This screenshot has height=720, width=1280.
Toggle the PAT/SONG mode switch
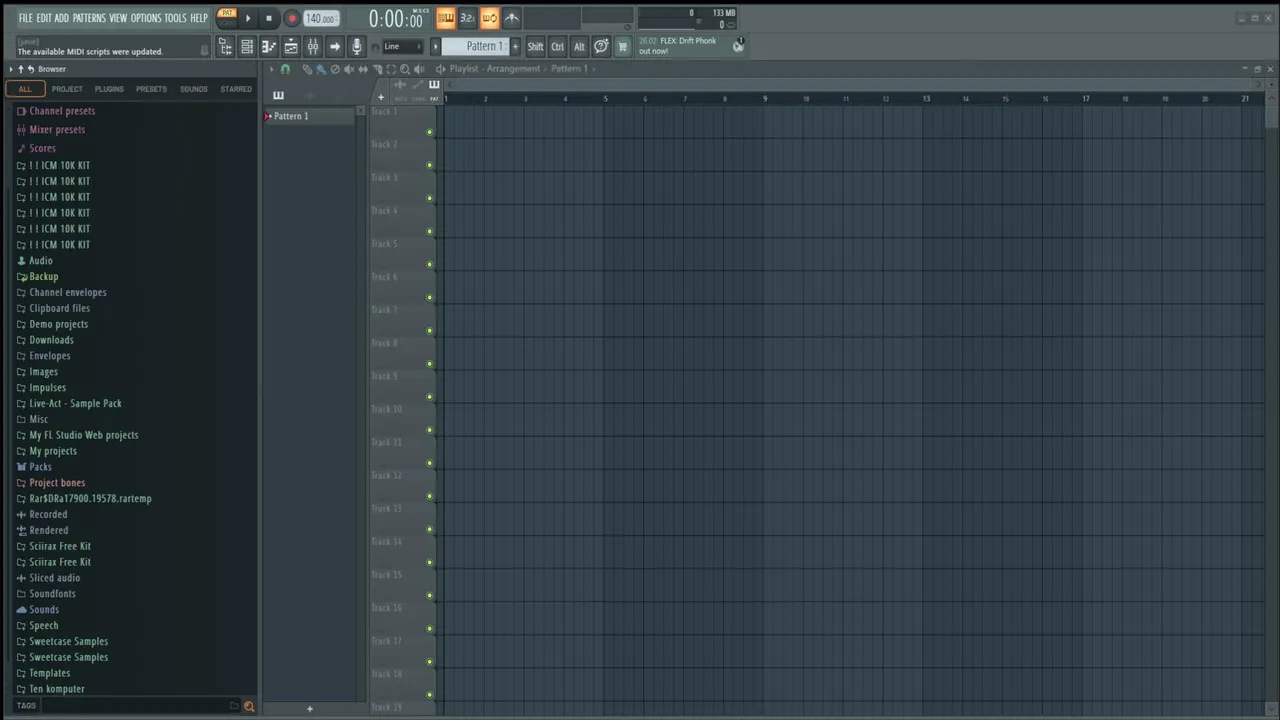[227, 18]
